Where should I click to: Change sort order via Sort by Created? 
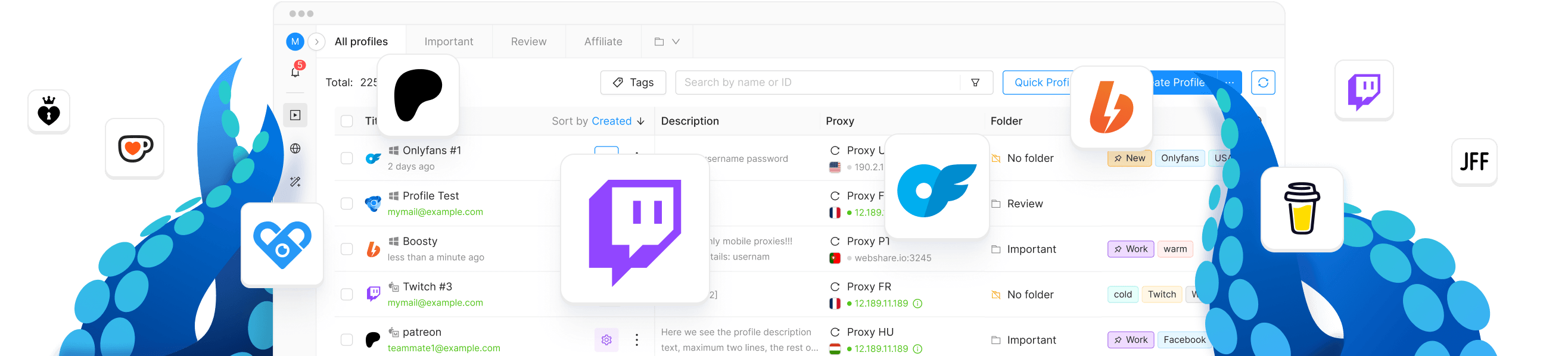(598, 121)
